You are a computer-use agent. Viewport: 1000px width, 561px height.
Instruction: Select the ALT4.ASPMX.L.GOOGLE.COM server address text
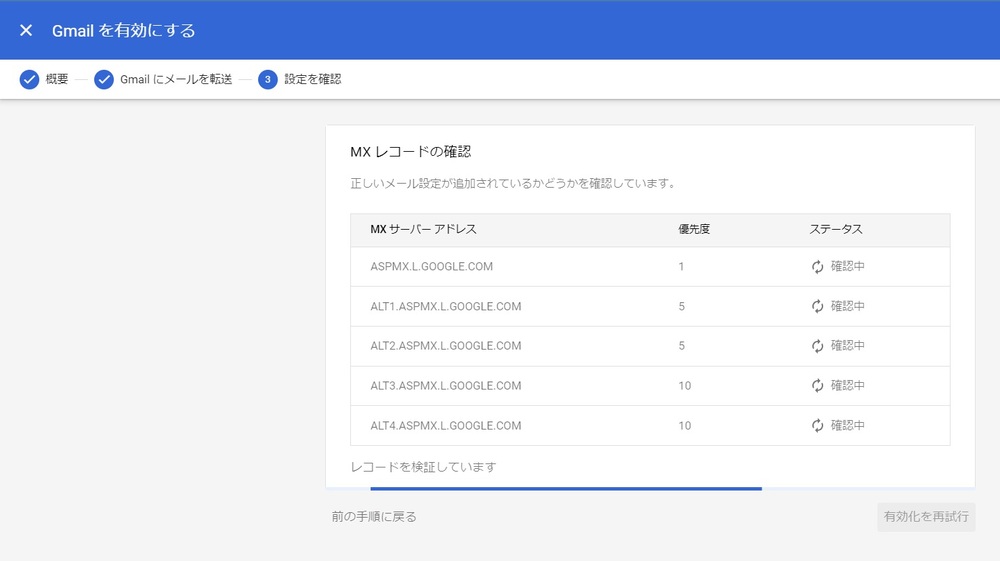click(445, 426)
